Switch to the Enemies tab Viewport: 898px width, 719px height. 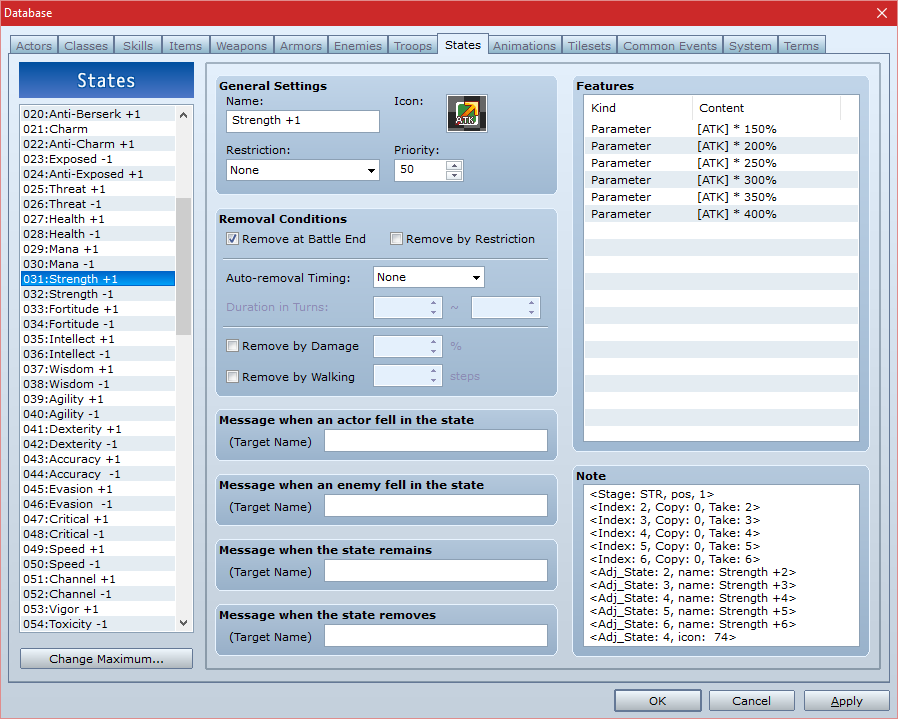[x=358, y=46]
